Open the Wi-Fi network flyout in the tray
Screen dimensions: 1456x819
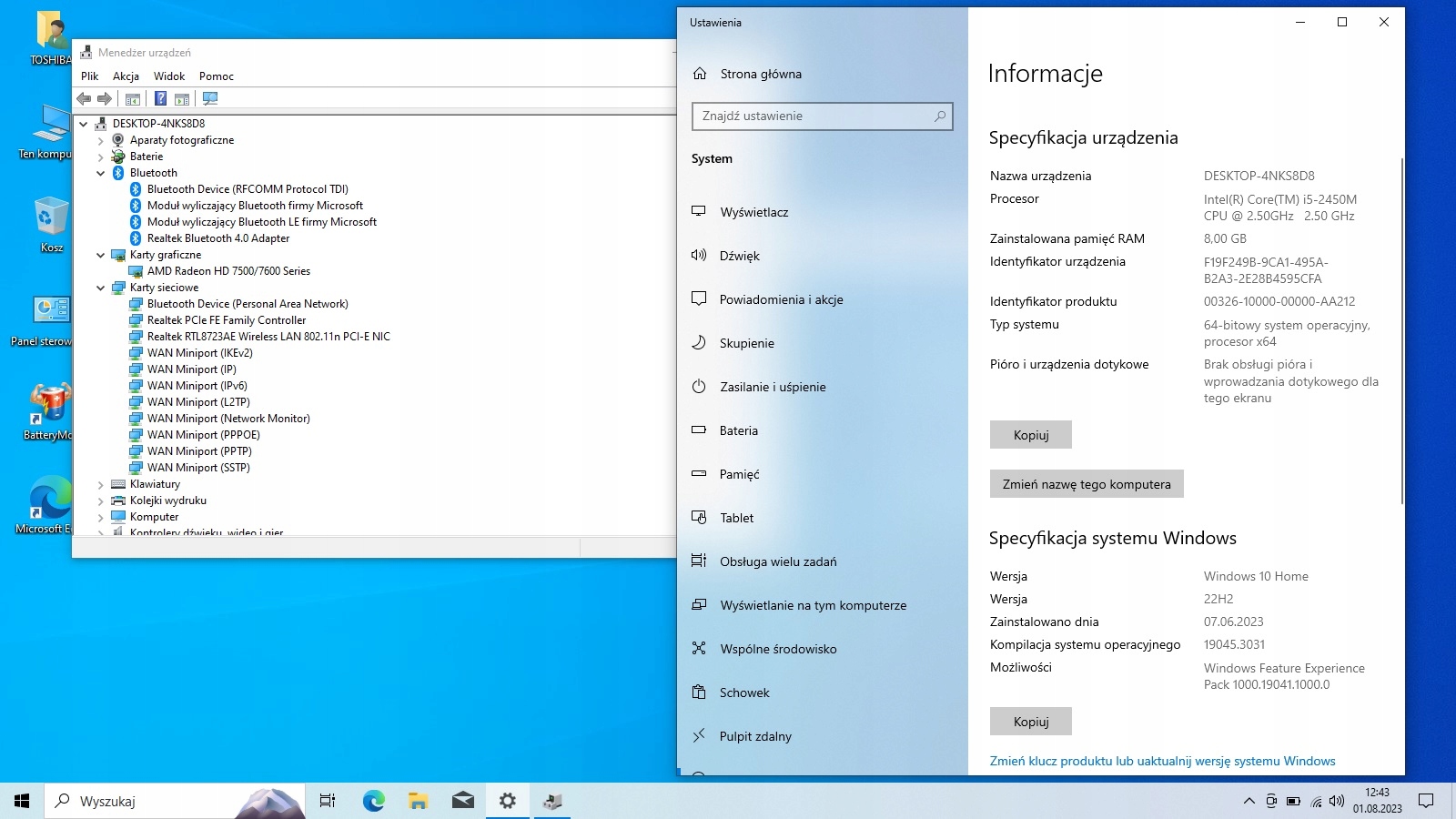1316,801
